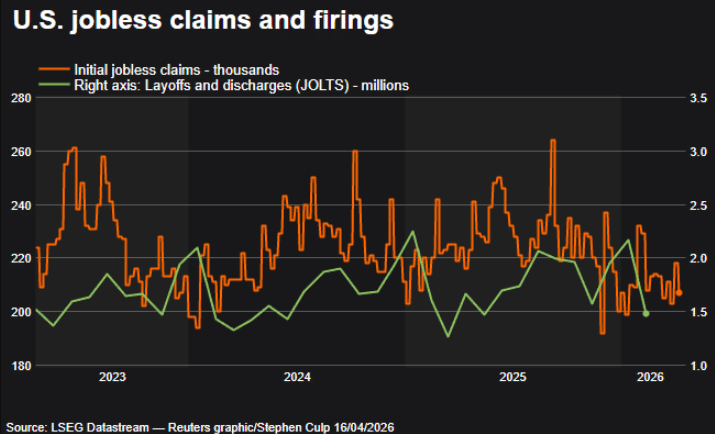Click the green legend line swatch
Screen dimensions: 715x434
pos(54,85)
